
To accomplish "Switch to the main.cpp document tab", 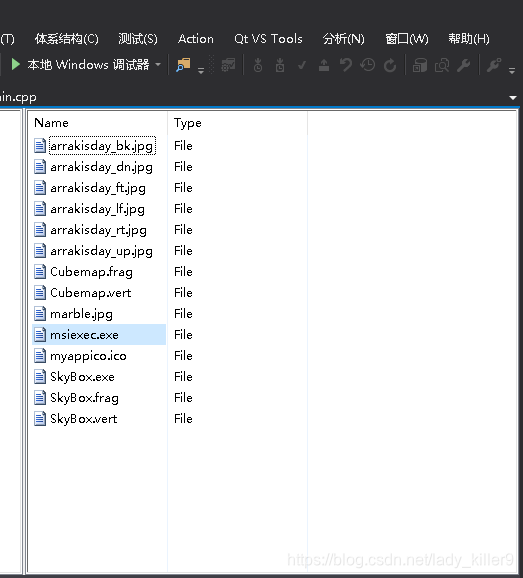I will pyautogui.click(x=18, y=97).
